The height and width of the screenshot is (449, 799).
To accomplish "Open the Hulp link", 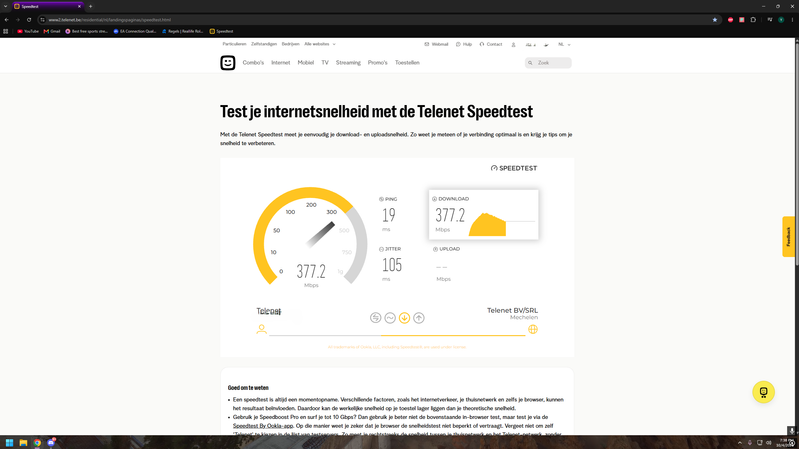I will [x=464, y=44].
